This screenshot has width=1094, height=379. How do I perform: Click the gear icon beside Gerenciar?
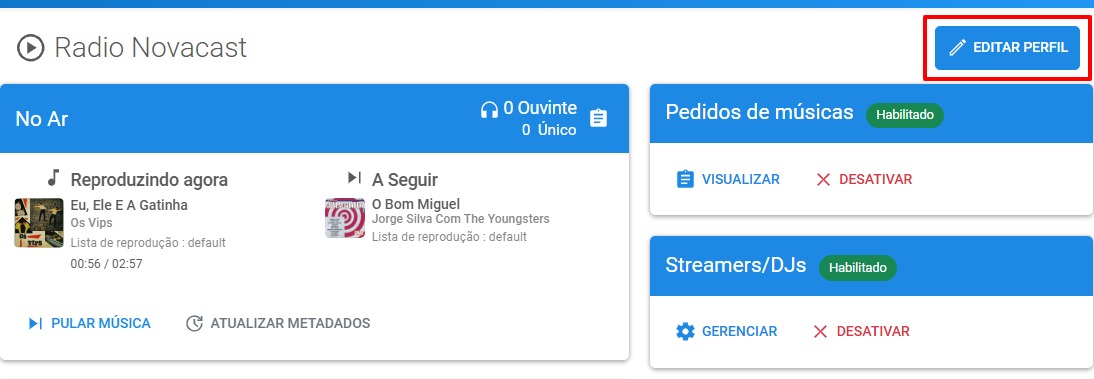tap(685, 331)
